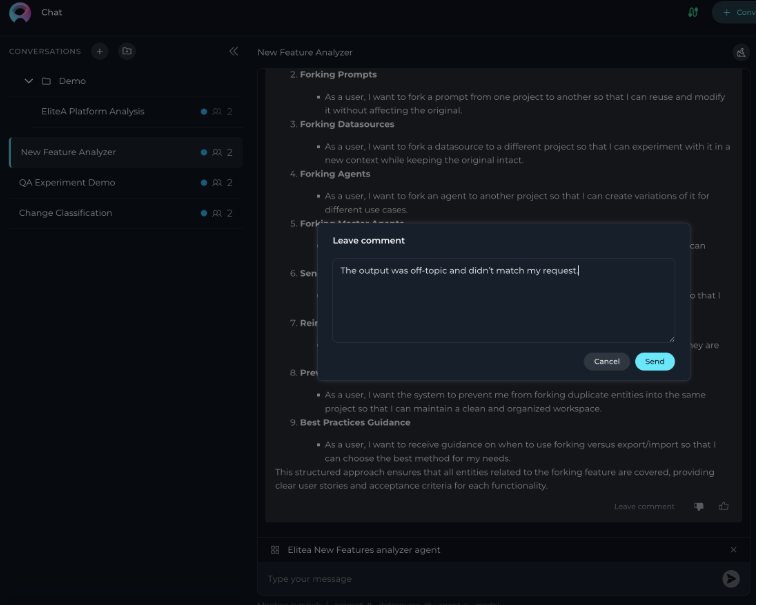Open the QA Experiment Demo conversation
757x605 pixels.
click(126, 183)
